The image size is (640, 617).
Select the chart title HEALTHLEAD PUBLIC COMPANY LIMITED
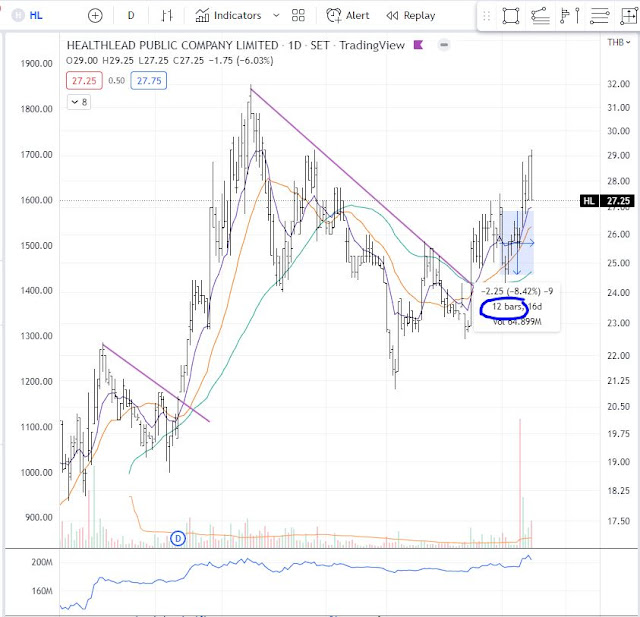[x=173, y=45]
